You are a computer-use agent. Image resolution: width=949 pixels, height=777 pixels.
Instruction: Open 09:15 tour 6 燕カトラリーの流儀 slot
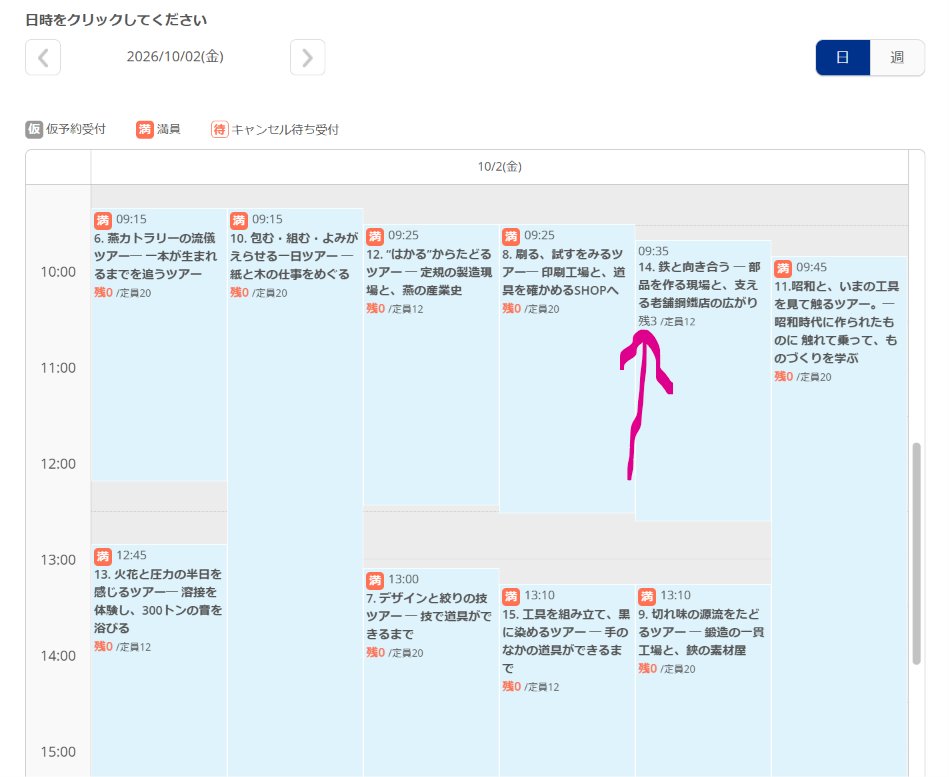[x=159, y=344]
